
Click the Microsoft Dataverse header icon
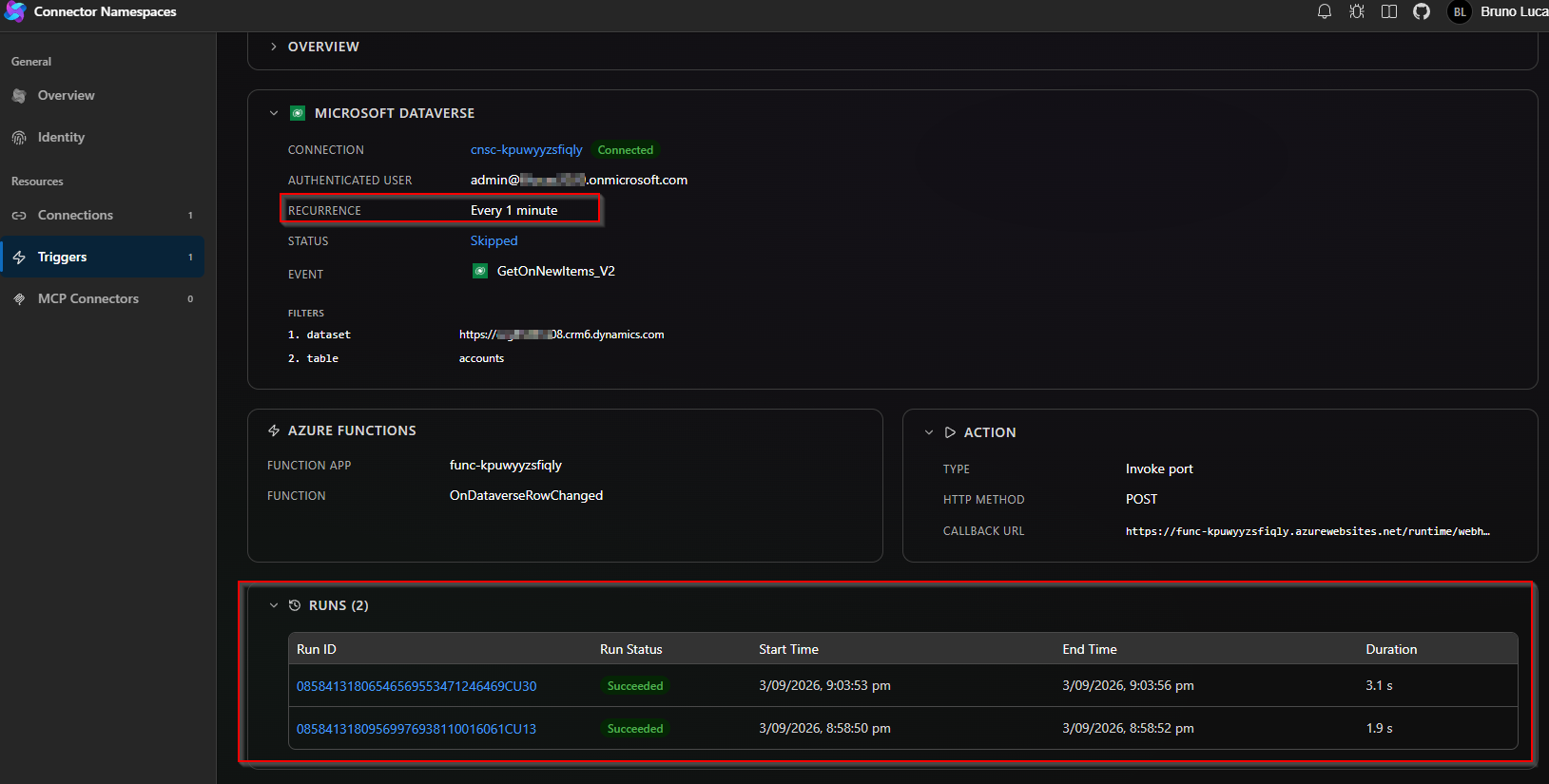point(298,113)
